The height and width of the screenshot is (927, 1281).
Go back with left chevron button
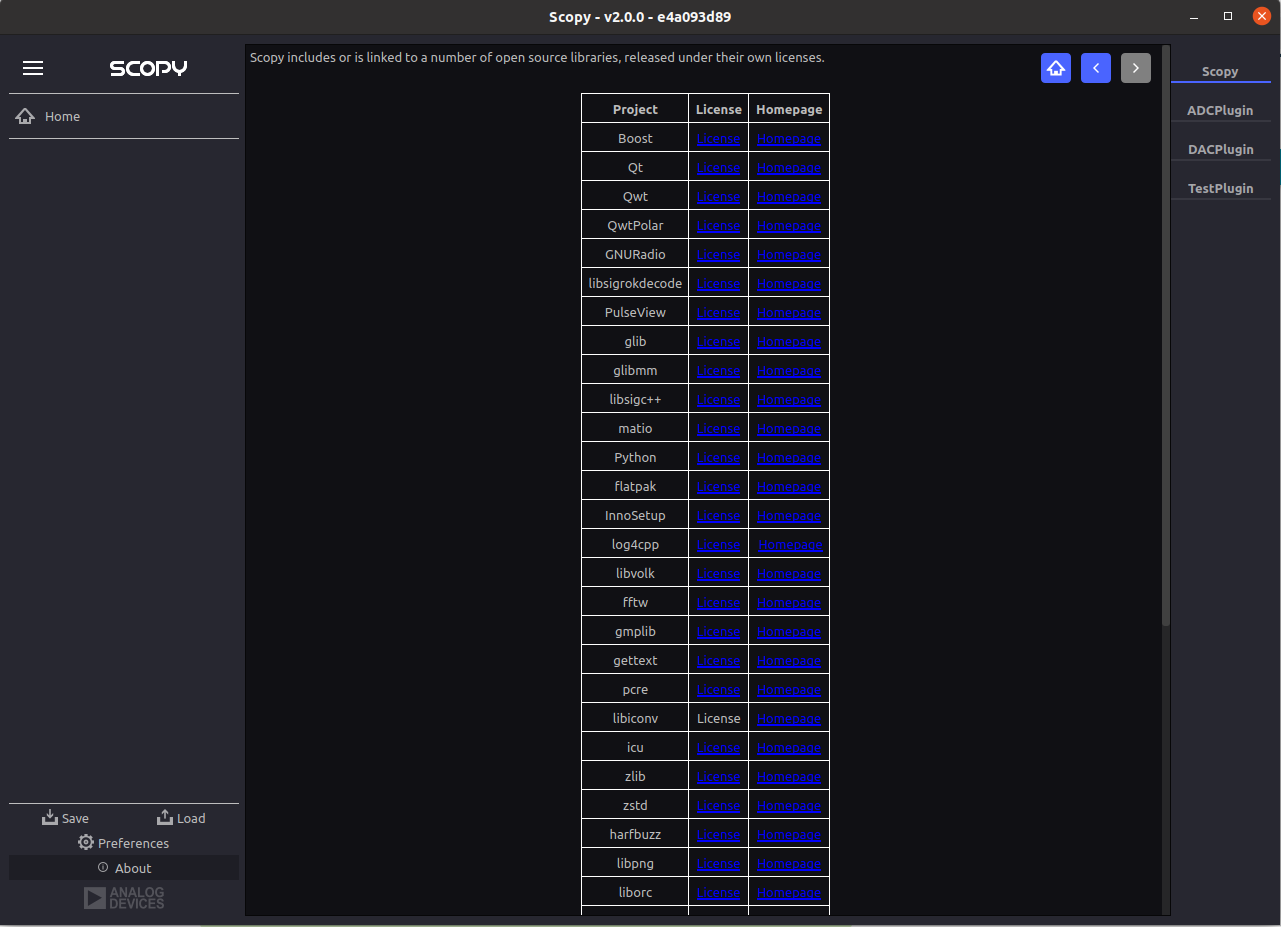(1096, 68)
